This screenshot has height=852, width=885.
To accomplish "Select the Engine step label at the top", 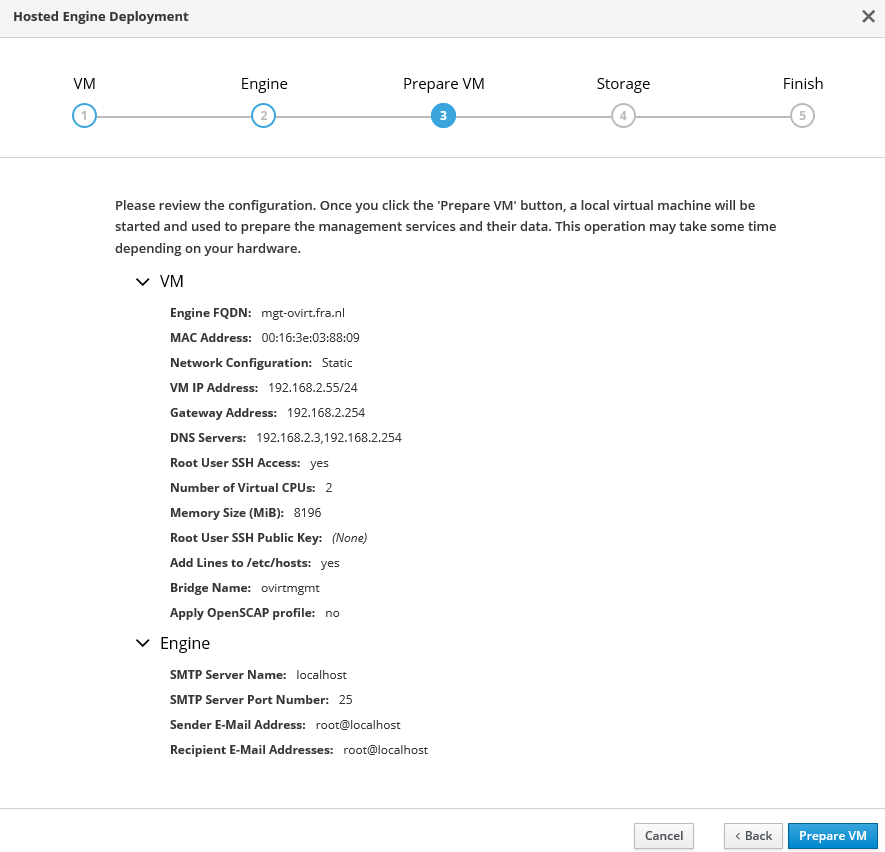I will pos(264,84).
